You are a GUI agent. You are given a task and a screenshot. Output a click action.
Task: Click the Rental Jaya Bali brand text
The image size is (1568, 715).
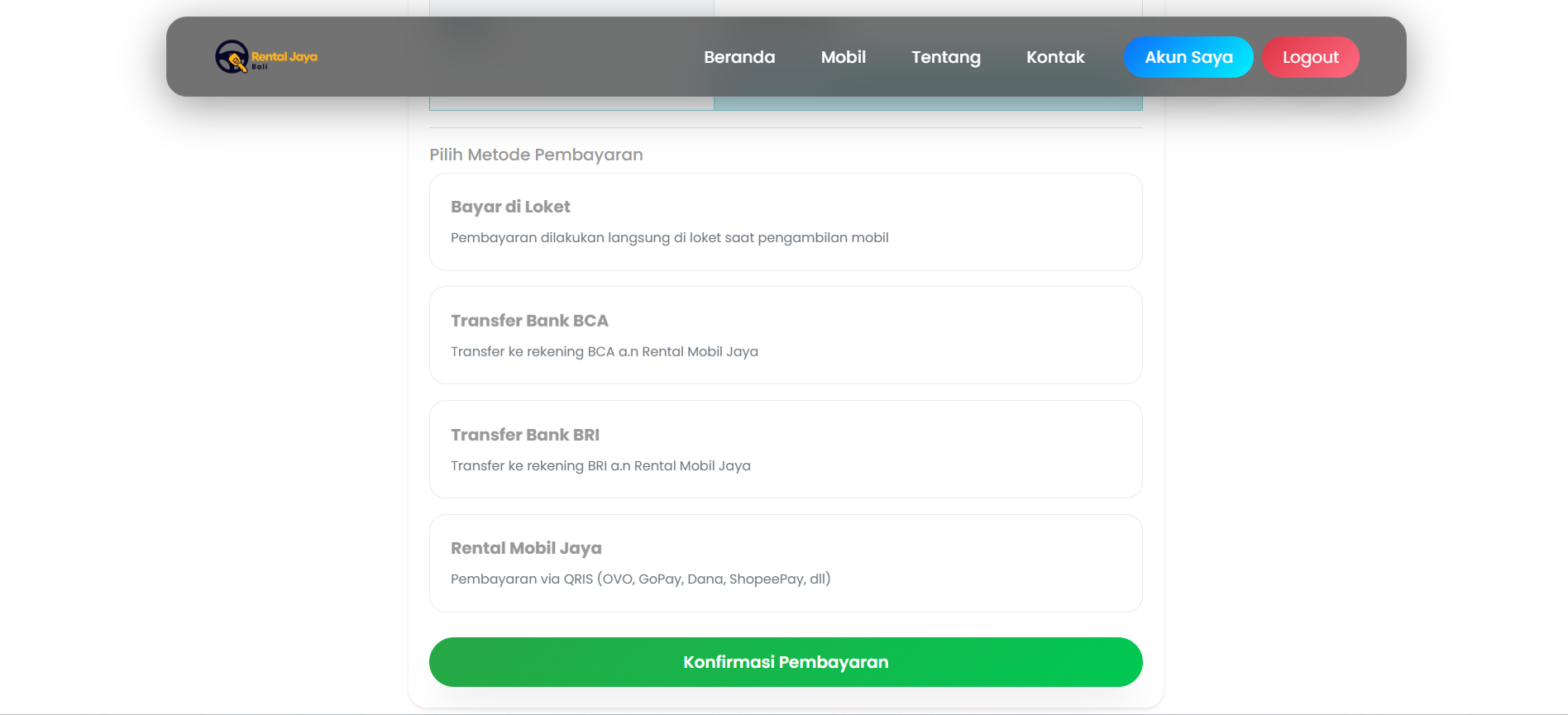(x=284, y=57)
